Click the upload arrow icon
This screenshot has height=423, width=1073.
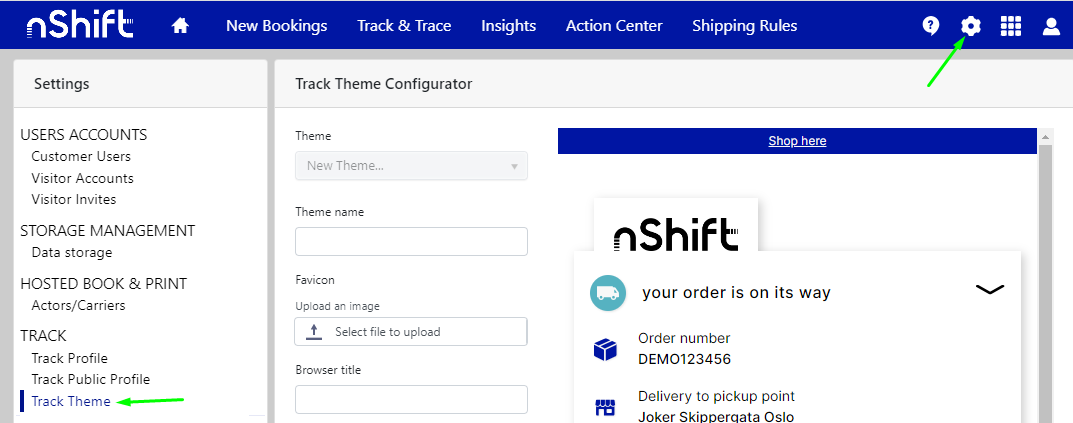pos(314,332)
